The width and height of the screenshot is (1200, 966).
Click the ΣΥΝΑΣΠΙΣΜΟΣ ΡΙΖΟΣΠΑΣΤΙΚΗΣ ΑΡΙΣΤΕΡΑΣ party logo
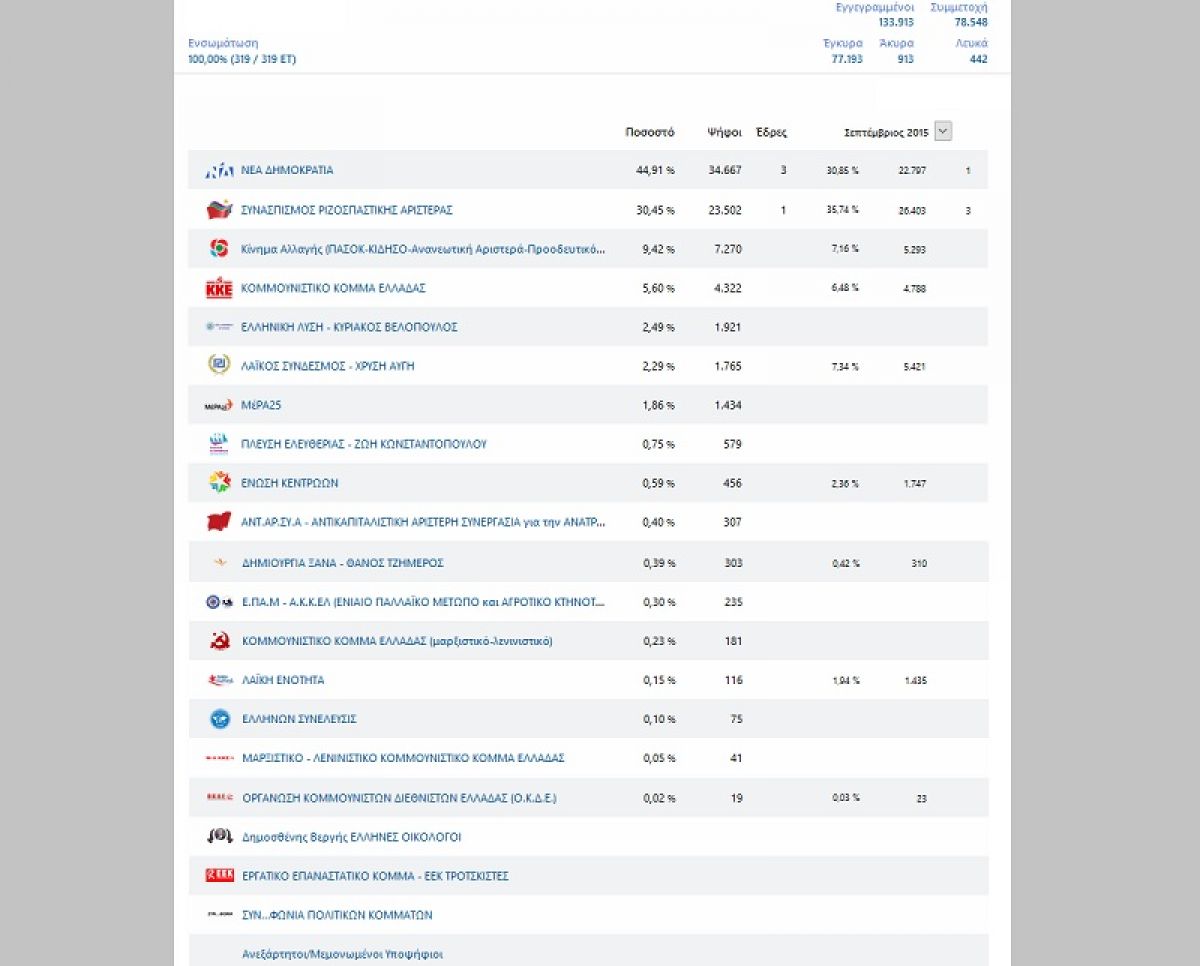(x=219, y=210)
